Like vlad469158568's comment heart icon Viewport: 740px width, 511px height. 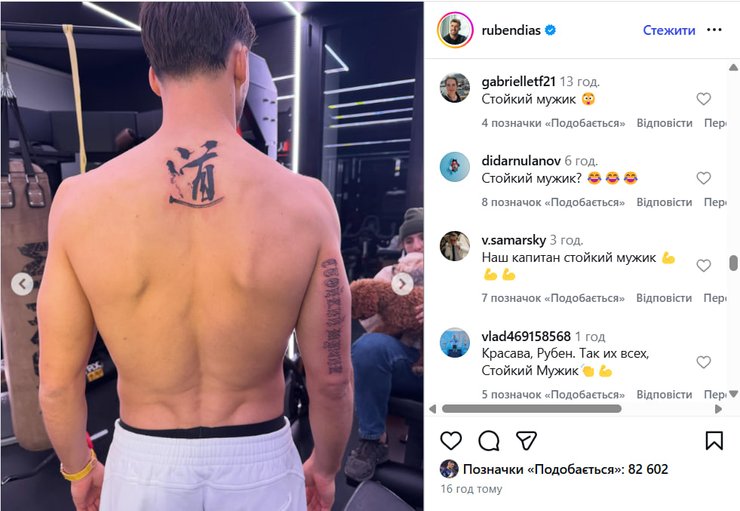coord(704,362)
